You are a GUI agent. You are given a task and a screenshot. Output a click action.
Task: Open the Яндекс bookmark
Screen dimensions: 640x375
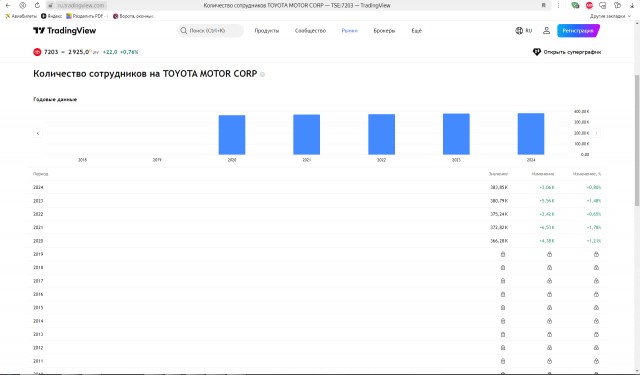click(51, 16)
